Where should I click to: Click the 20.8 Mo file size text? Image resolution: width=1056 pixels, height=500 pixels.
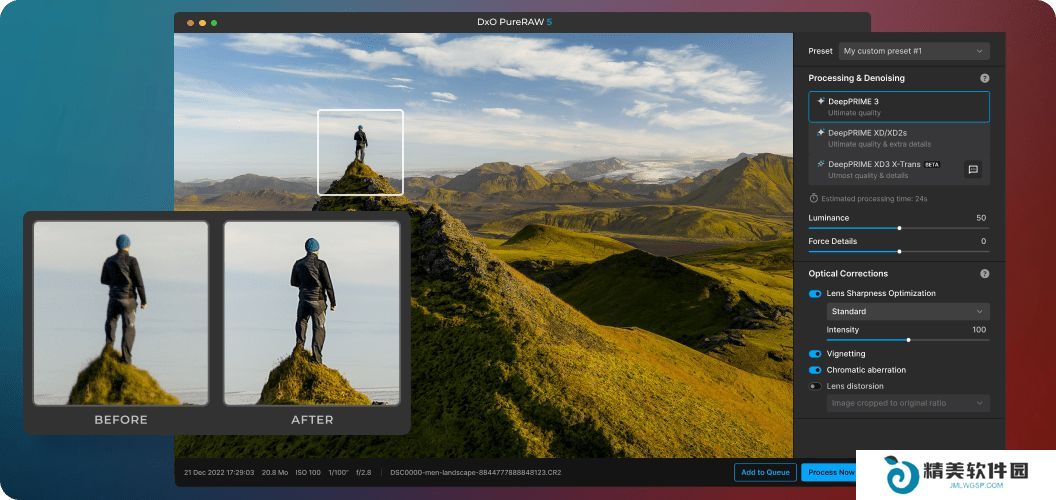point(275,472)
